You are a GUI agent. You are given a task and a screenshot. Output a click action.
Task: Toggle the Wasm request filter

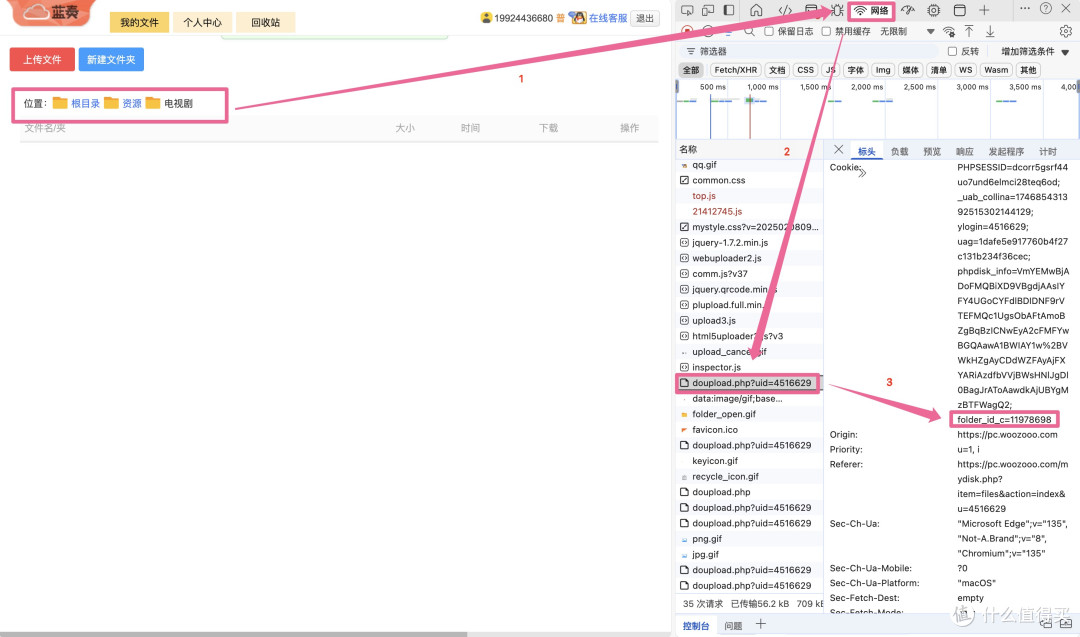[996, 70]
